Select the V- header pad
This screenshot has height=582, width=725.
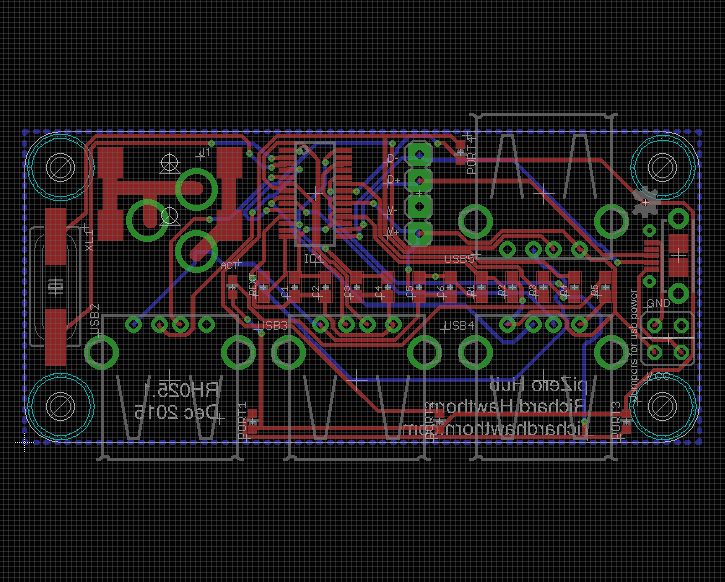pyautogui.click(x=420, y=206)
